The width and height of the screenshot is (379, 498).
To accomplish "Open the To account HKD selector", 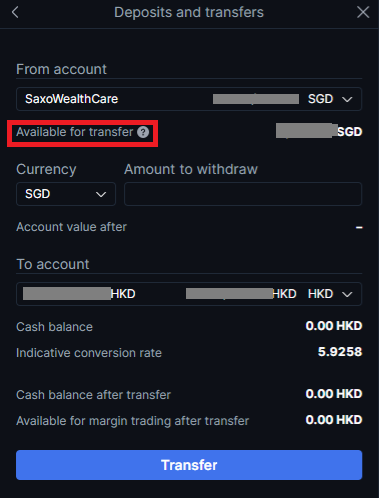I will click(189, 294).
